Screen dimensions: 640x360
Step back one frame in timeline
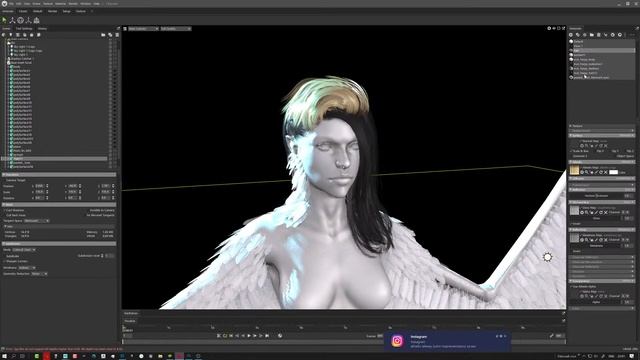[243, 336]
